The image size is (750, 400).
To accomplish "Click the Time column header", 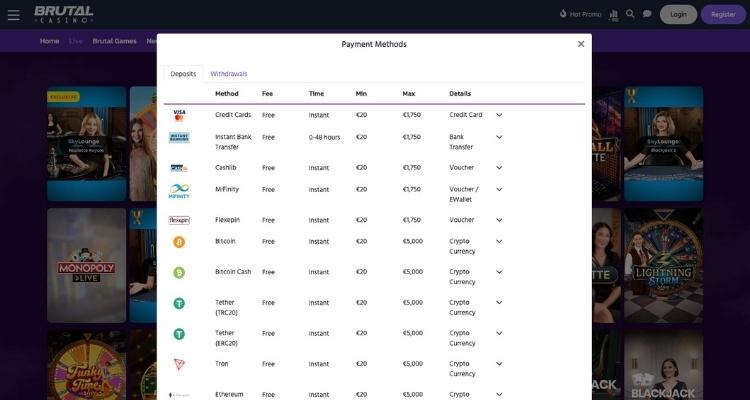I will pyautogui.click(x=316, y=94).
